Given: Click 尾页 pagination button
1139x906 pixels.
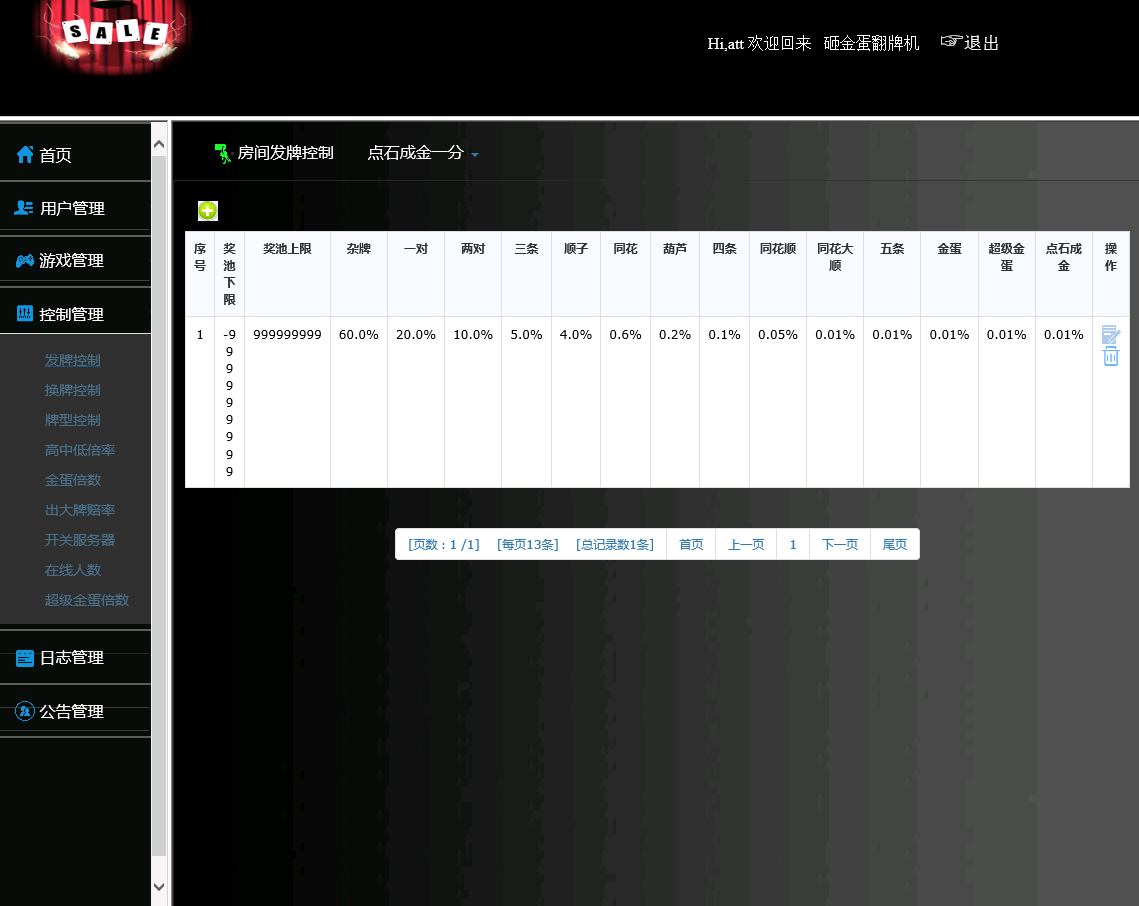Looking at the screenshot, I should [894, 544].
